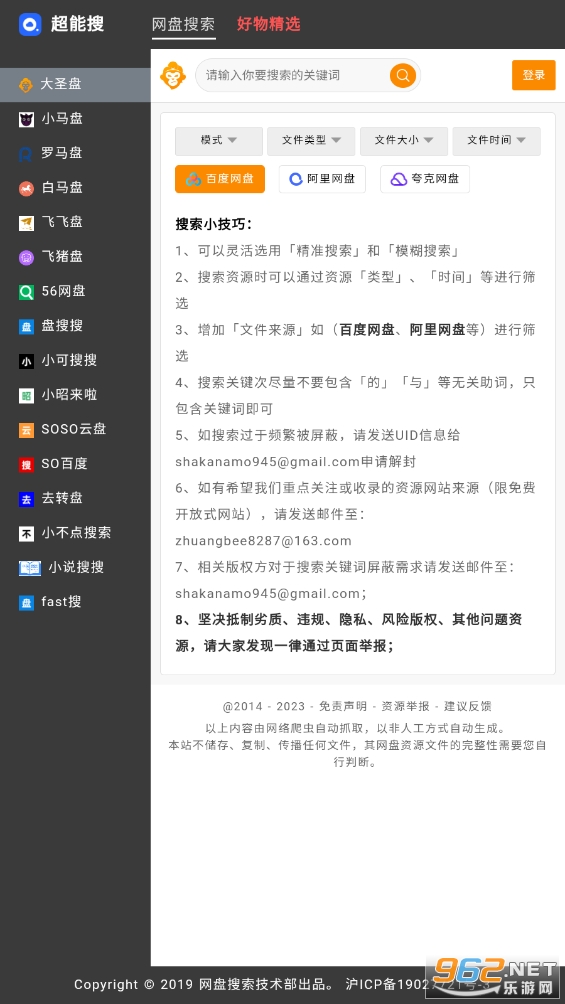Focus the keyword search input field
The image size is (565, 1004).
coord(297,76)
